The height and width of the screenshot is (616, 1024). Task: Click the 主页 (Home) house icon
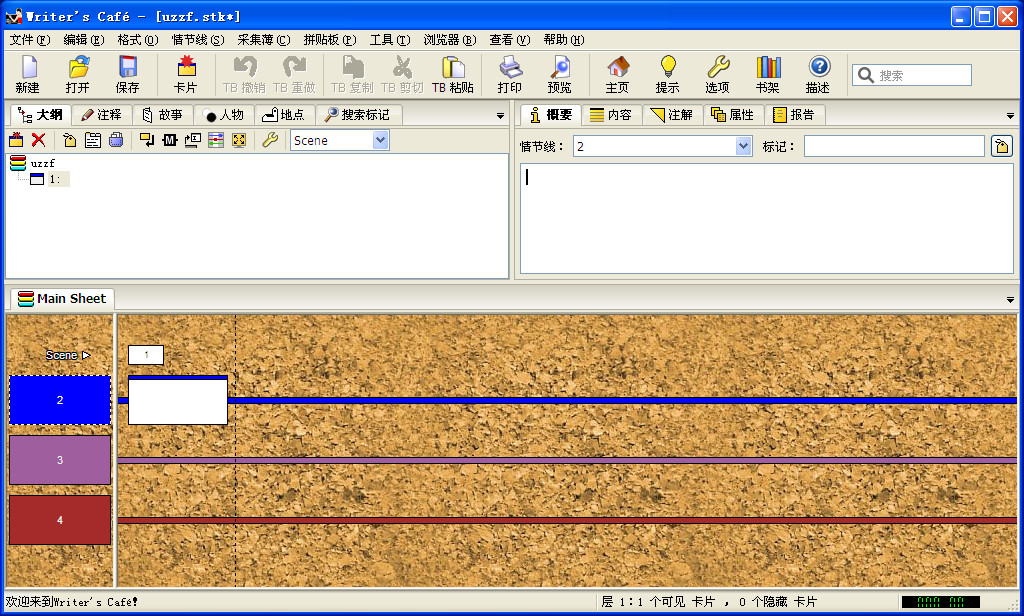(617, 73)
